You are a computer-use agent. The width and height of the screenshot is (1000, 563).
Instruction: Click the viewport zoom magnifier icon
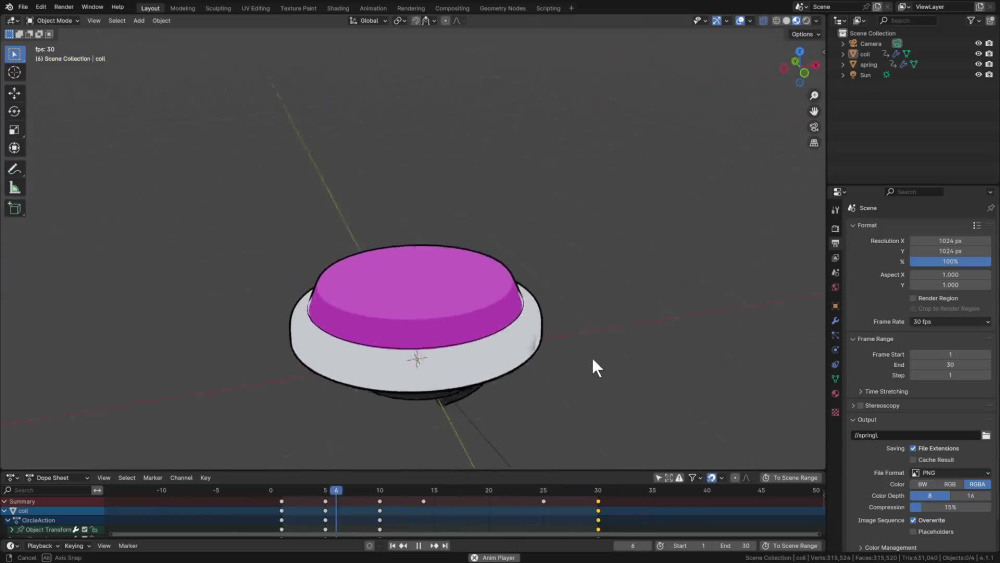pyautogui.click(x=814, y=96)
